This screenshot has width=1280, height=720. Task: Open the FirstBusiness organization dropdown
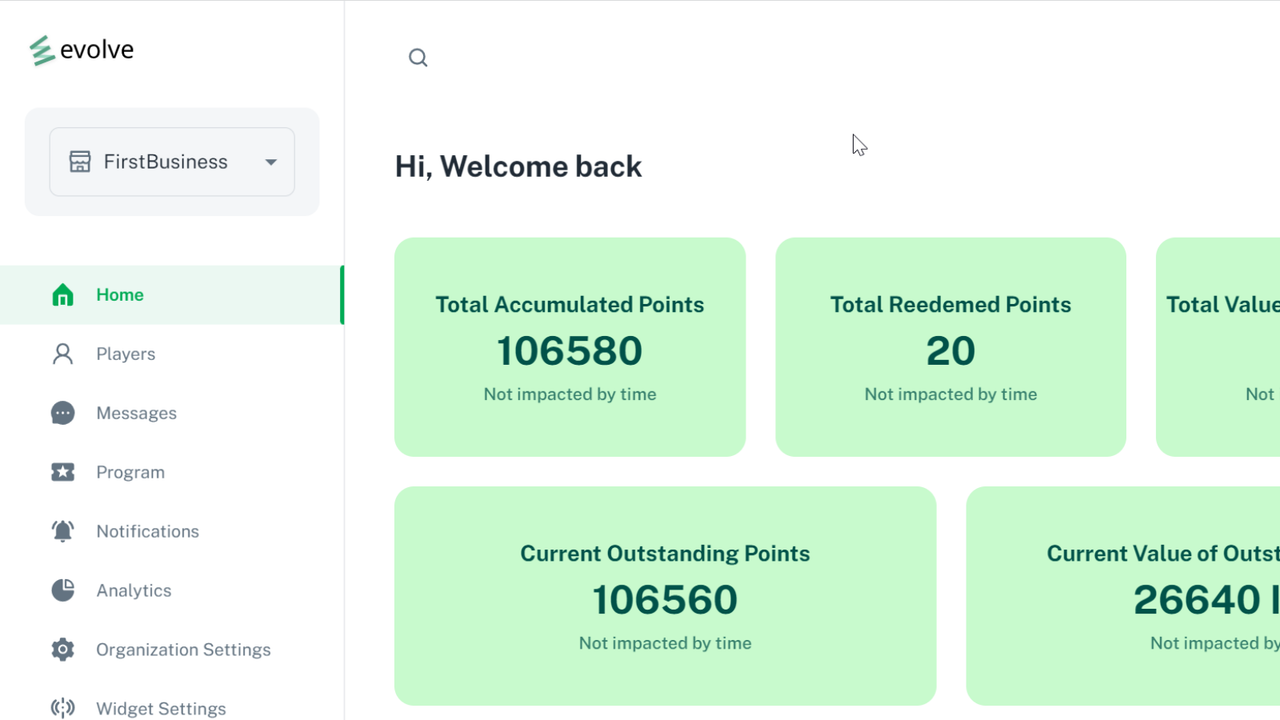coord(171,161)
